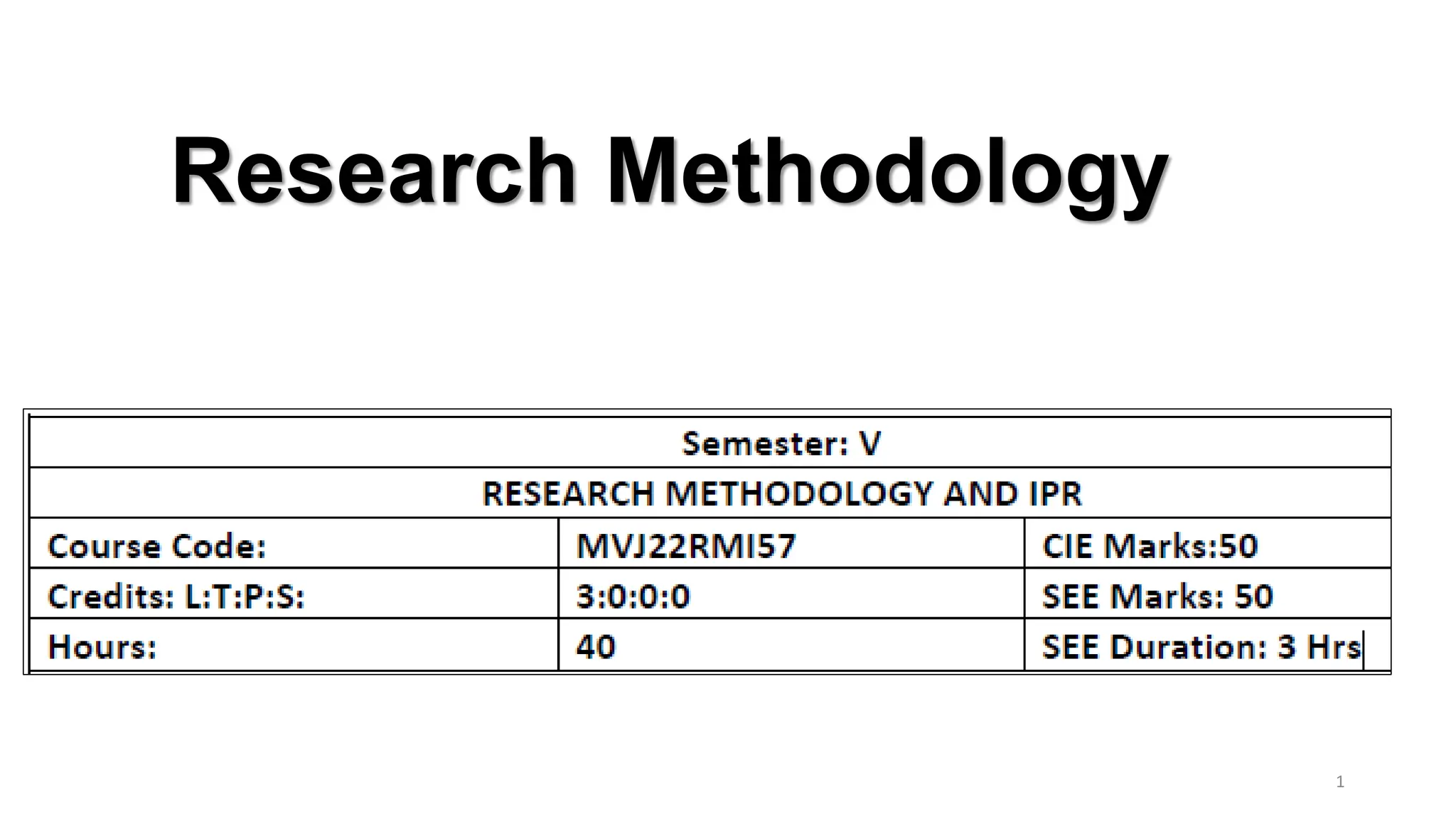Image resolution: width=1456 pixels, height=819 pixels.
Task: Click the Roman numeral "V" after Semester
Action: (x=870, y=444)
